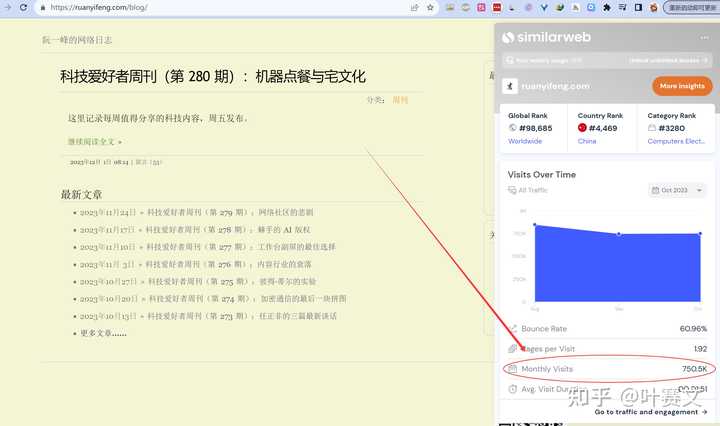This screenshot has width=720, height=426.
Task: Click the site lock icon in address bar
Action: (43, 8)
